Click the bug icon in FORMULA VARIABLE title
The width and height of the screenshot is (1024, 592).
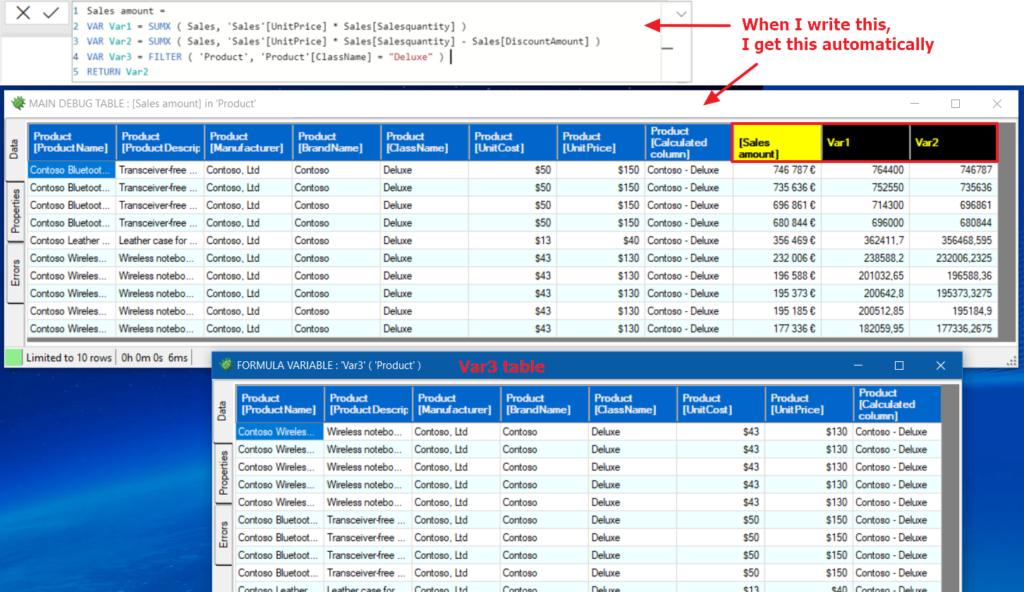226,365
